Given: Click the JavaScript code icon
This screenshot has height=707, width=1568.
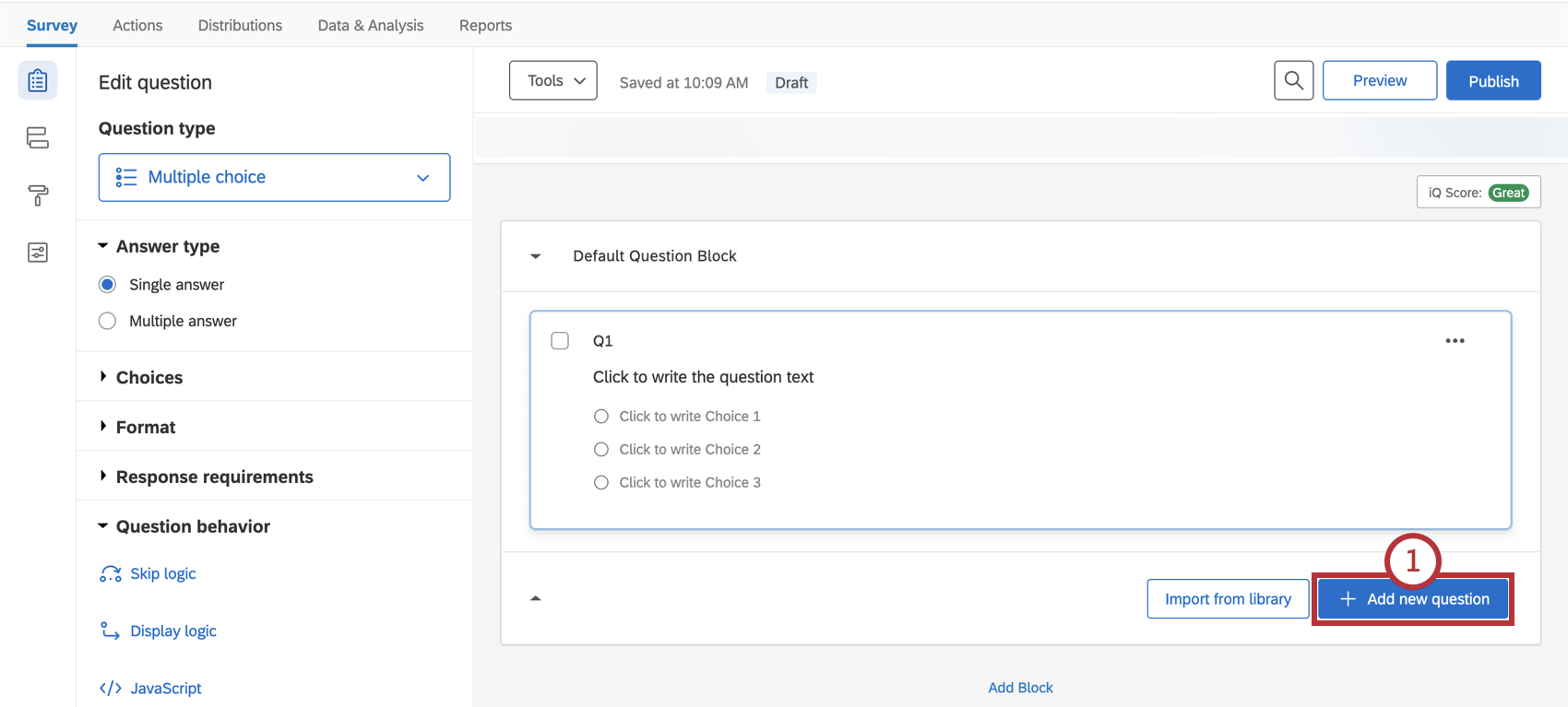Looking at the screenshot, I should 111,689.
